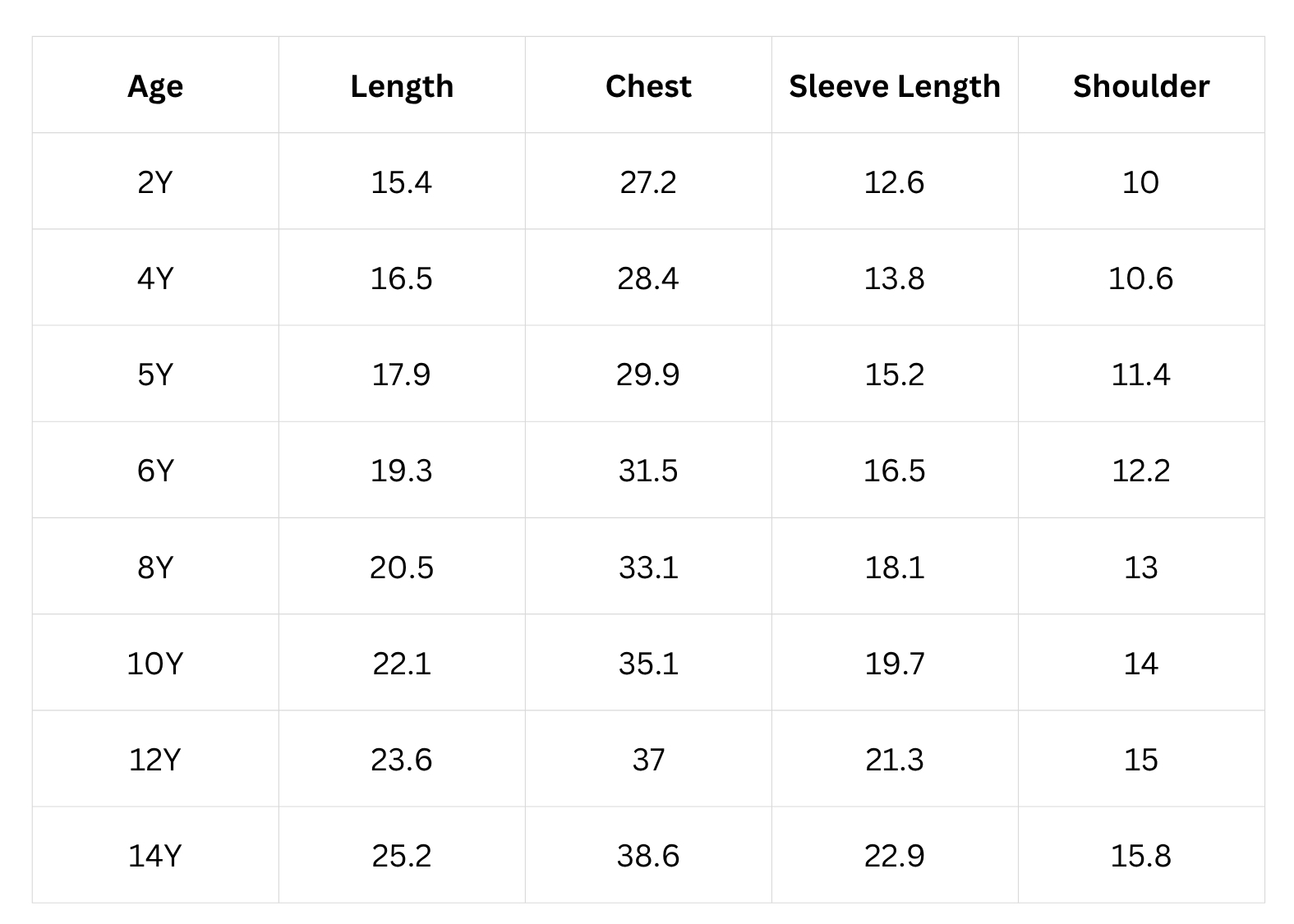1294x924 pixels.
Task: Select chest value 29.9 in 5Y row
Action: tap(648, 375)
